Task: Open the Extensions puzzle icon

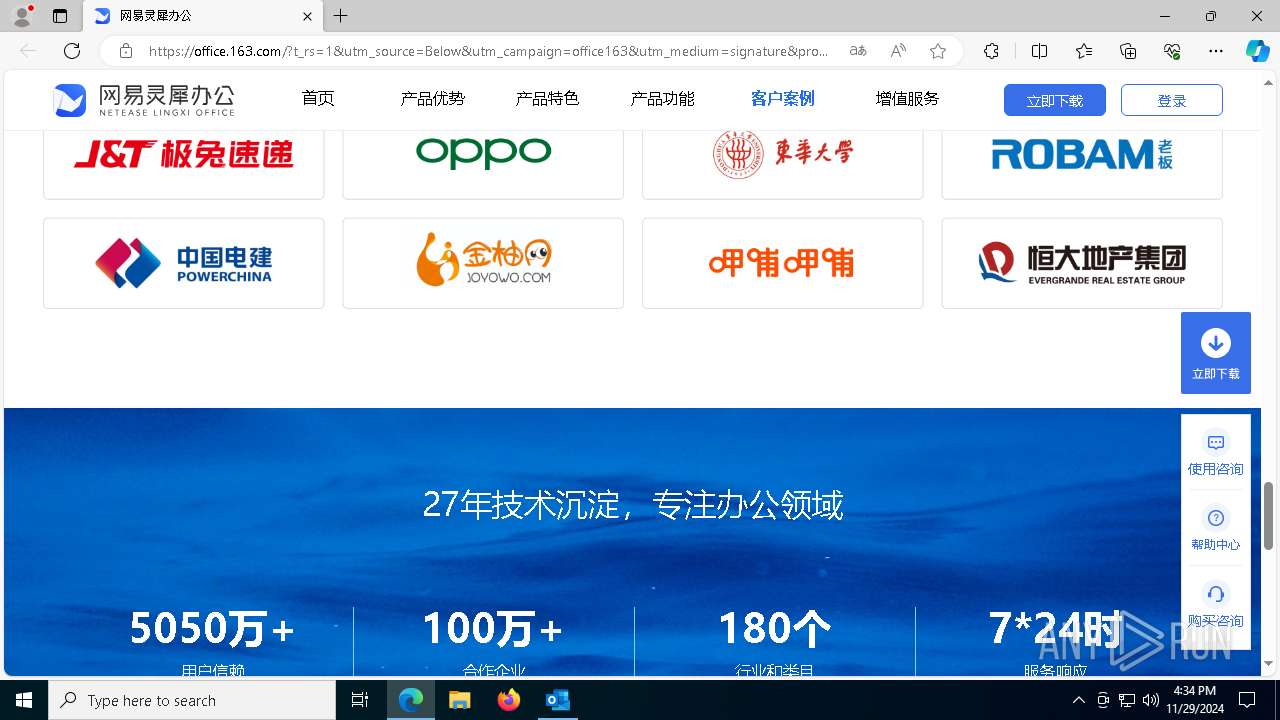Action: pyautogui.click(x=991, y=51)
